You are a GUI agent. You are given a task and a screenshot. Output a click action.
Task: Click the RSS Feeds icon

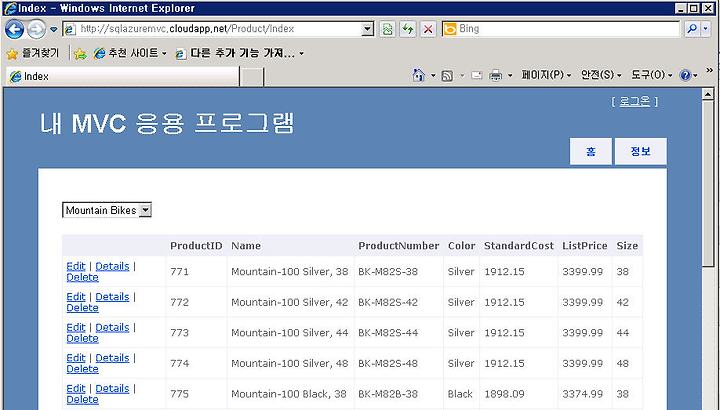tap(447, 76)
